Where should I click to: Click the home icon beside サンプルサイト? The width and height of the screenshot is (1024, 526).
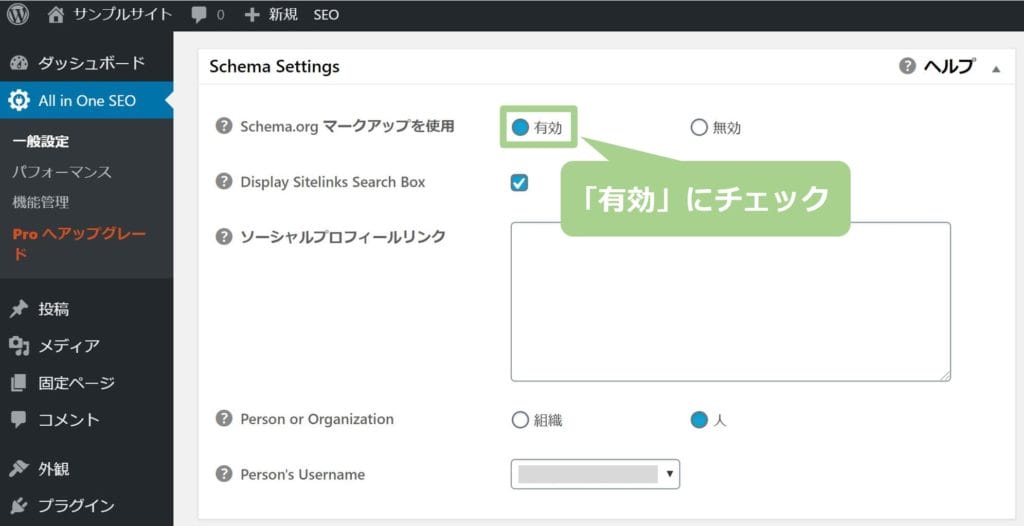[56, 15]
